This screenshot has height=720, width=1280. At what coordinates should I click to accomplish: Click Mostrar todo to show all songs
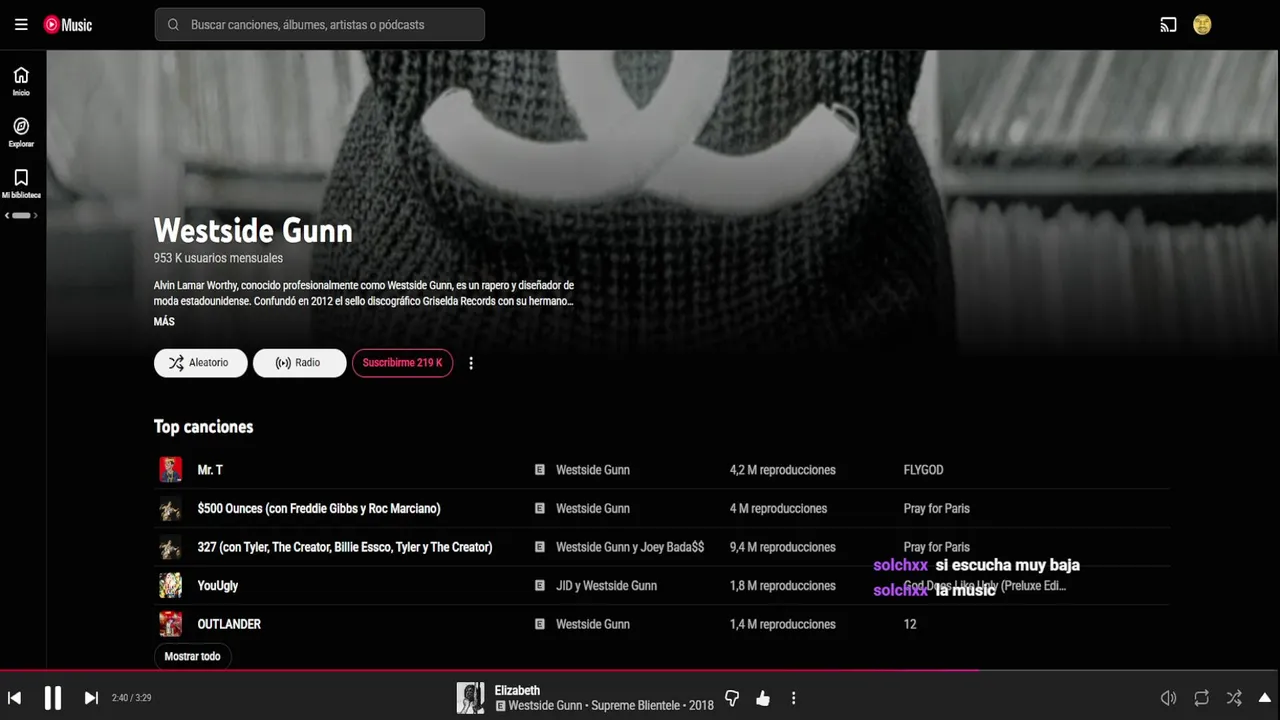192,656
